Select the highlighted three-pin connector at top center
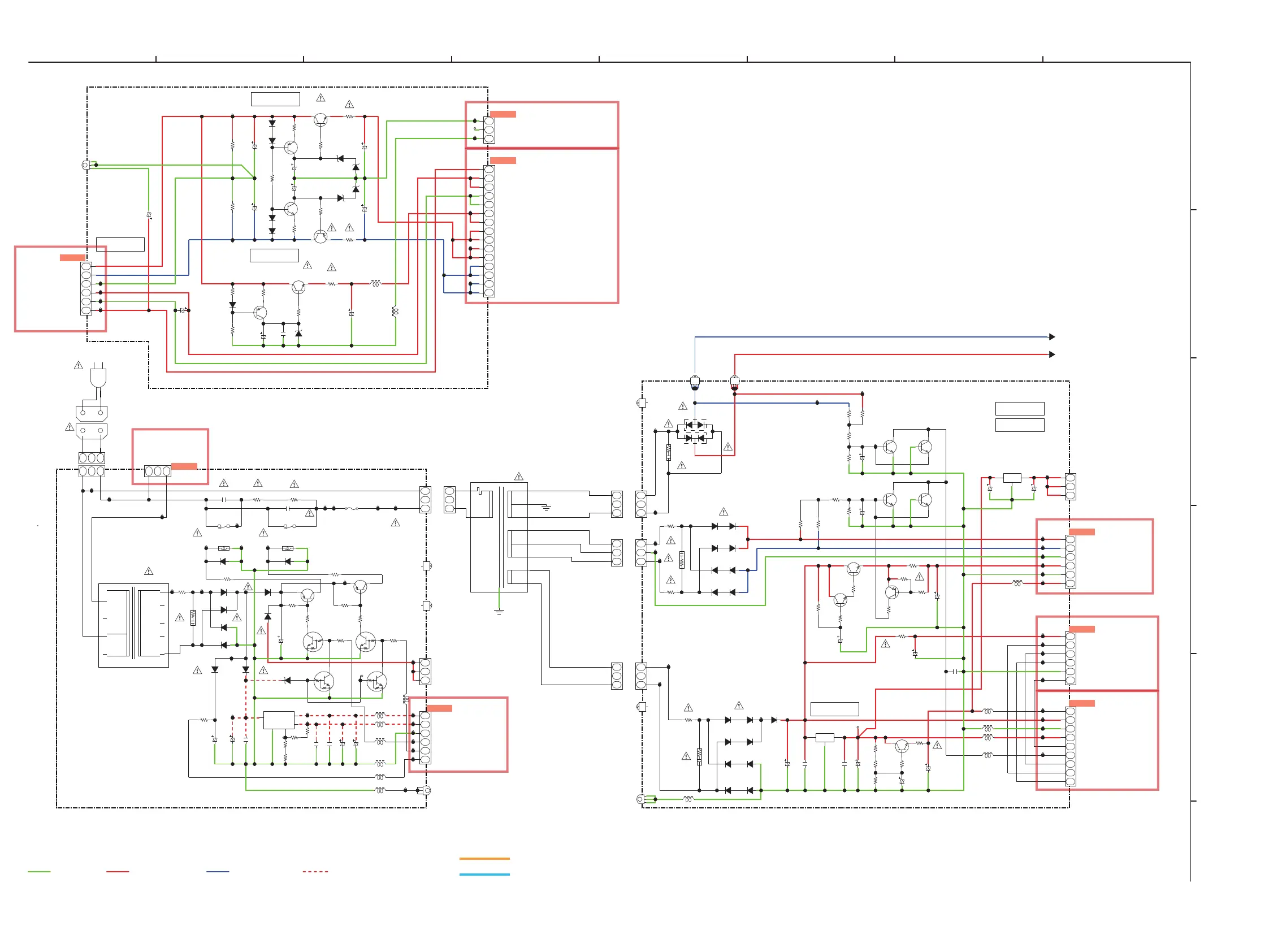1282x952 pixels. [x=488, y=130]
